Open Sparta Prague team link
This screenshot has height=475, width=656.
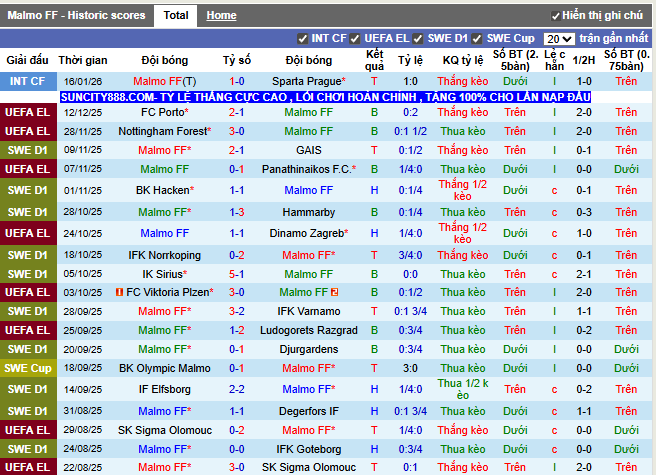click(x=309, y=81)
